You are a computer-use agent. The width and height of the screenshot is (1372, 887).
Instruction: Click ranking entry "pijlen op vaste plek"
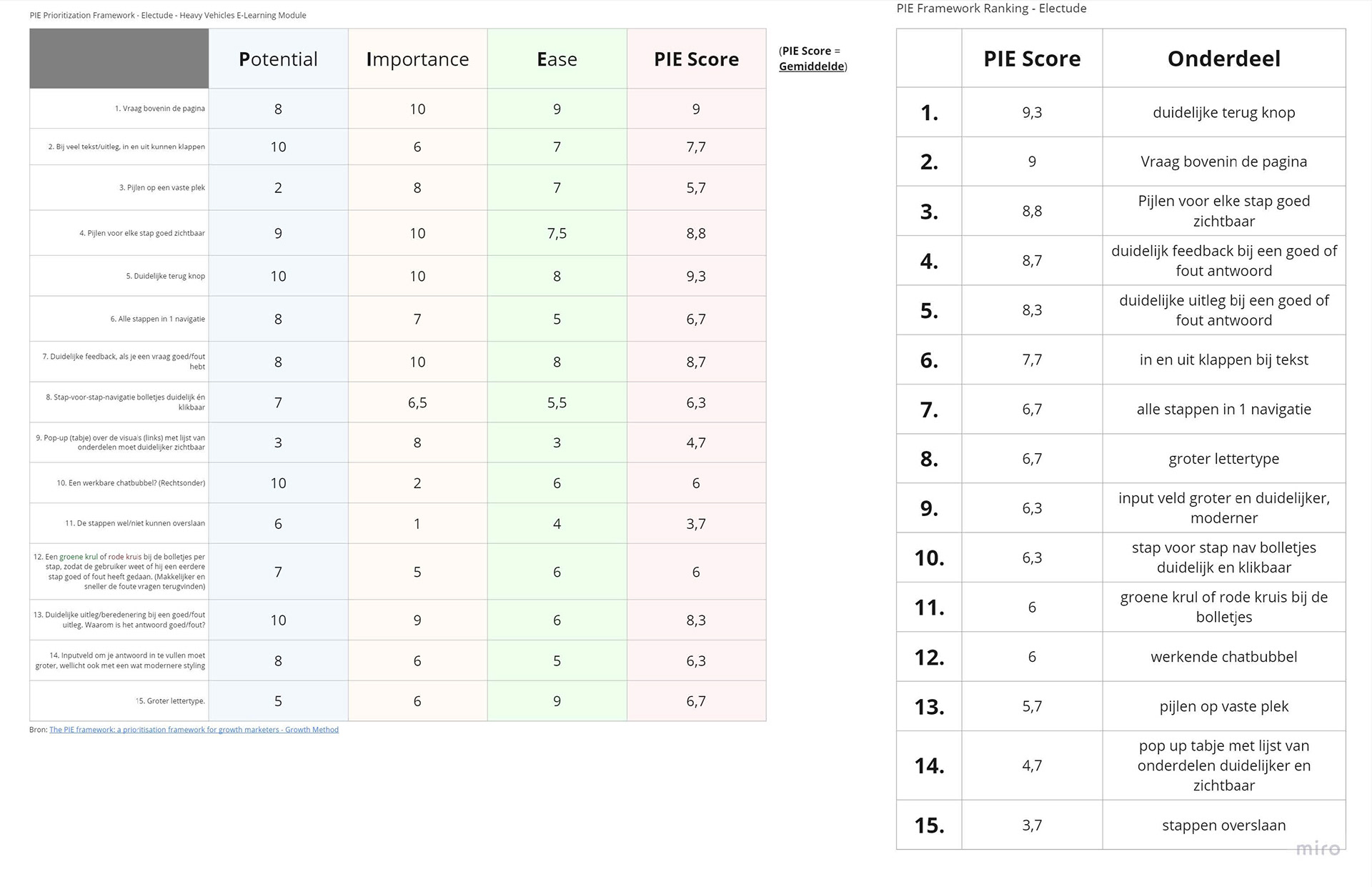pos(1223,707)
